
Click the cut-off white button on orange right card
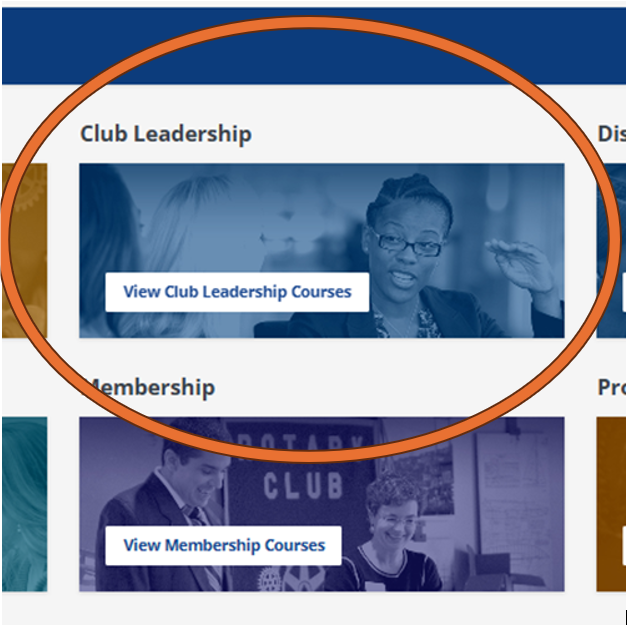tap(623, 545)
